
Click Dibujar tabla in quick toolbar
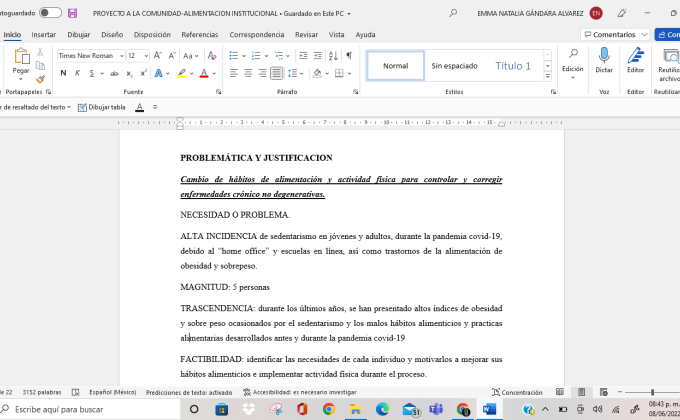[x=102, y=107]
